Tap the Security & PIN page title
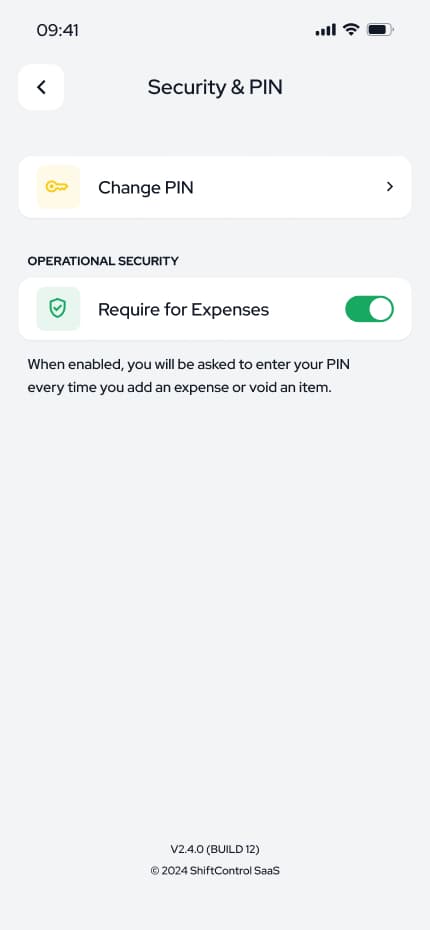This screenshot has height=930, width=430. tap(215, 87)
